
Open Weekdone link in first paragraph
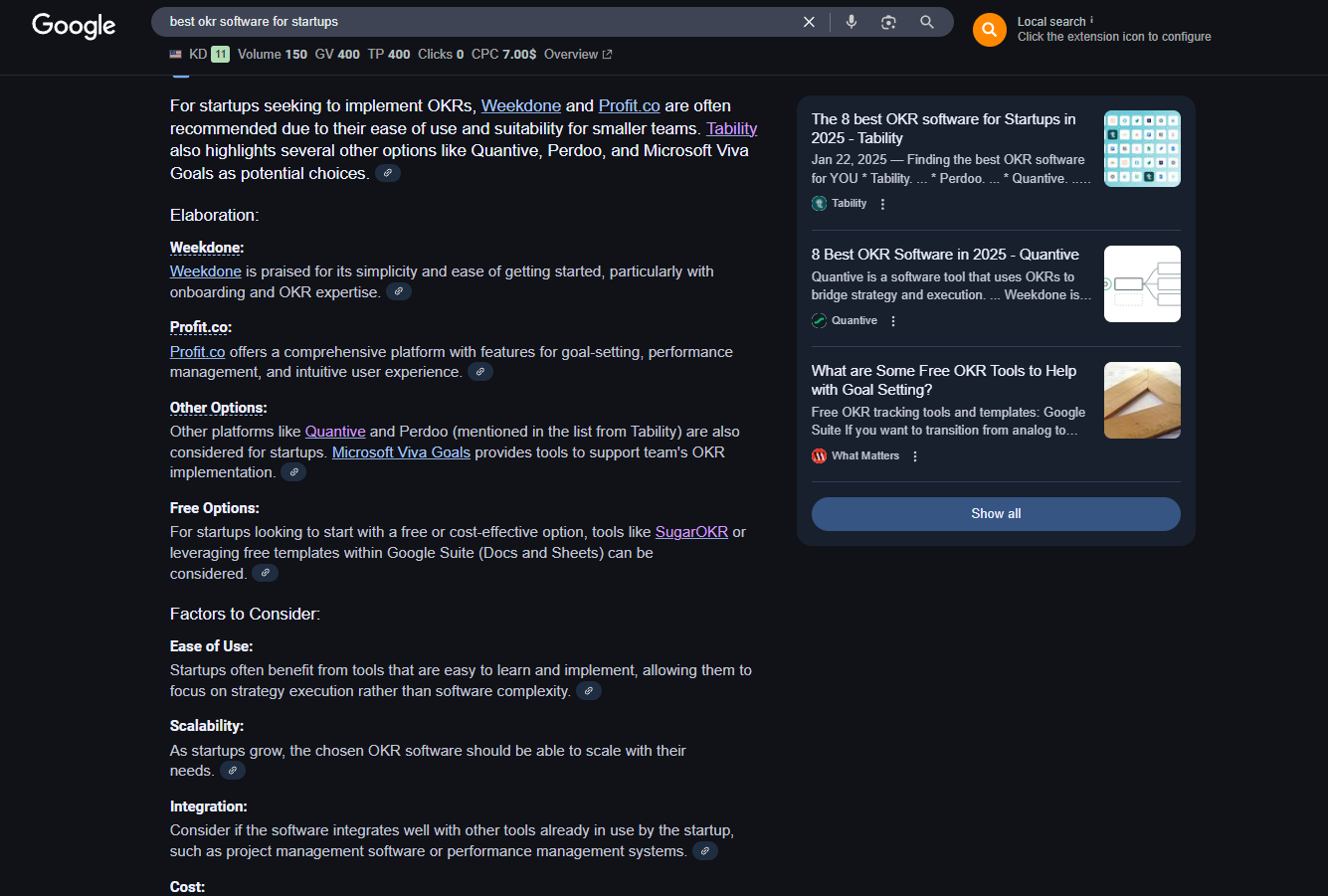(x=521, y=105)
